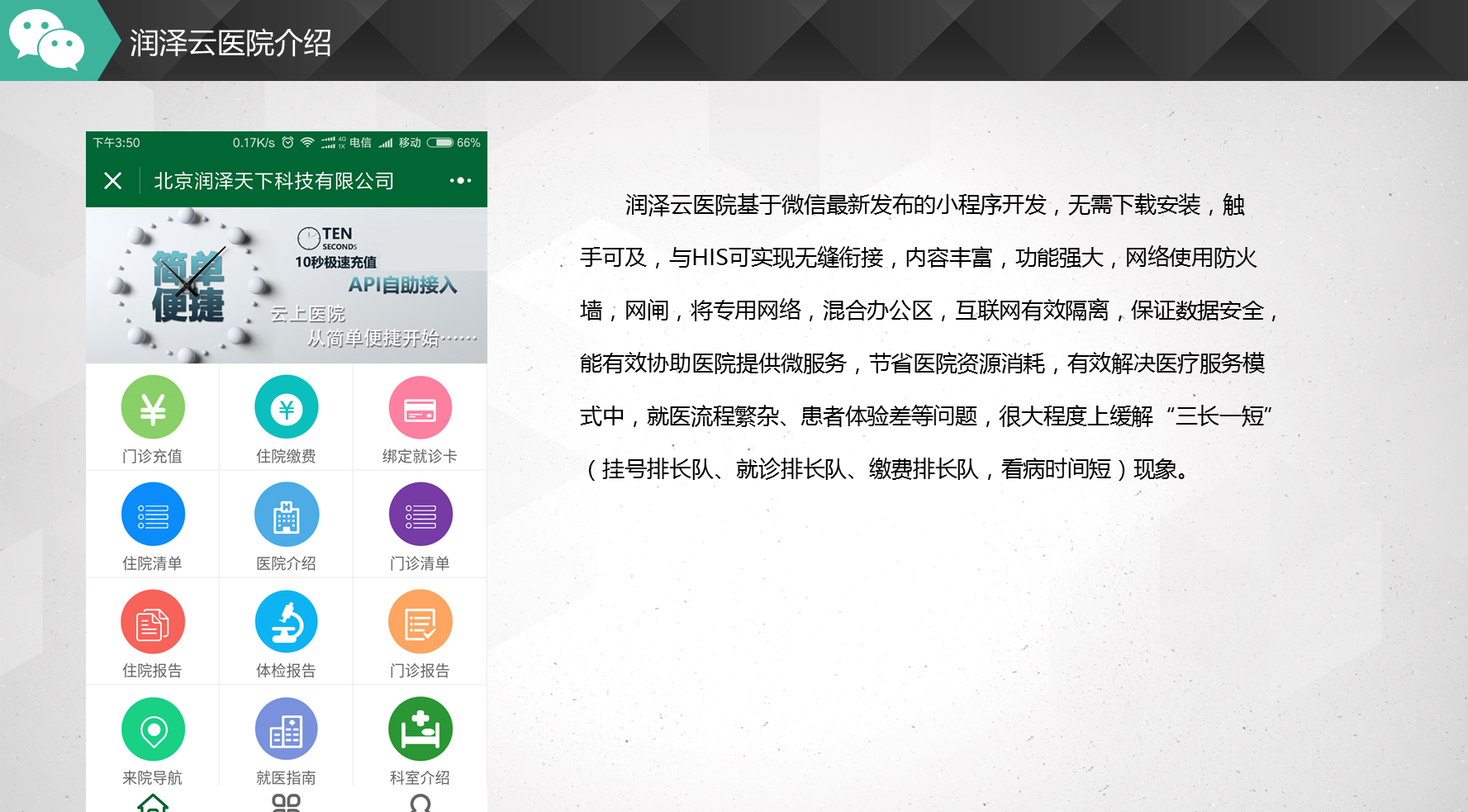Click the line starting 手可及，与HIS
This screenshot has height=812, width=1468.
click(919, 258)
